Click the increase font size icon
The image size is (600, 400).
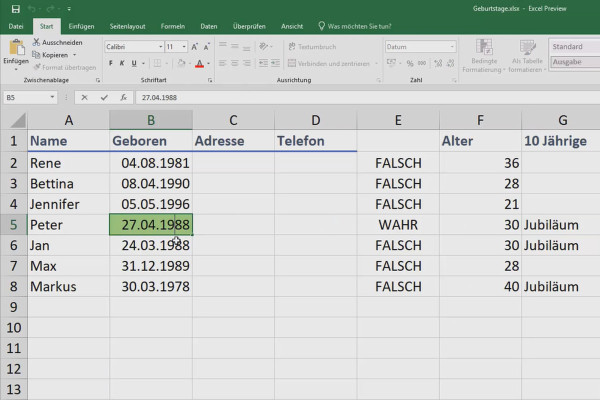194,47
